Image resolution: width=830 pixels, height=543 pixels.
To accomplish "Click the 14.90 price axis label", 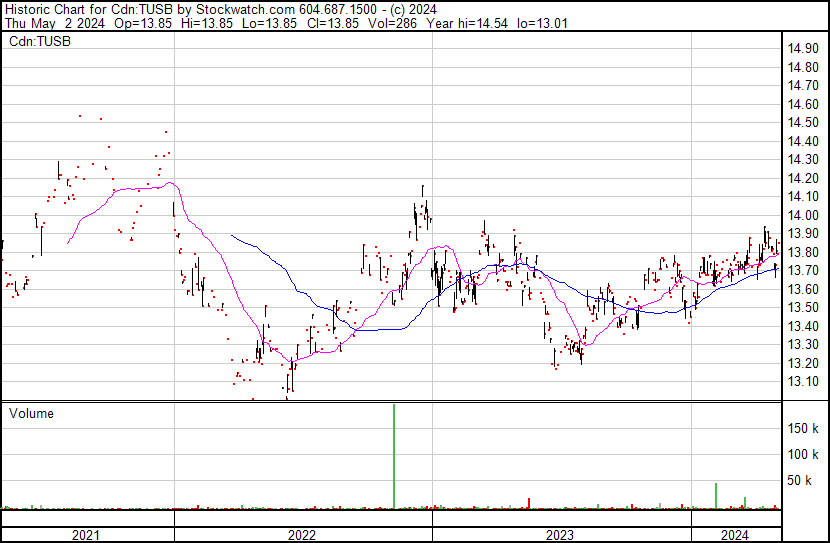I will (x=805, y=49).
